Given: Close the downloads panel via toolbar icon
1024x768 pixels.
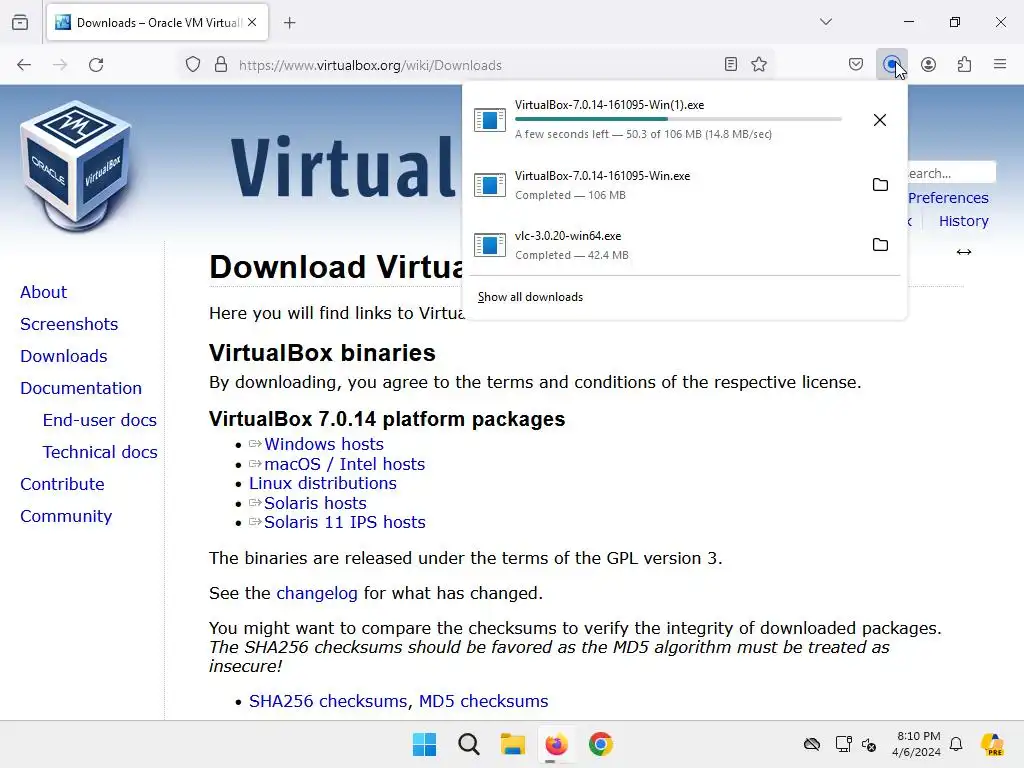Looking at the screenshot, I should [x=891, y=64].
